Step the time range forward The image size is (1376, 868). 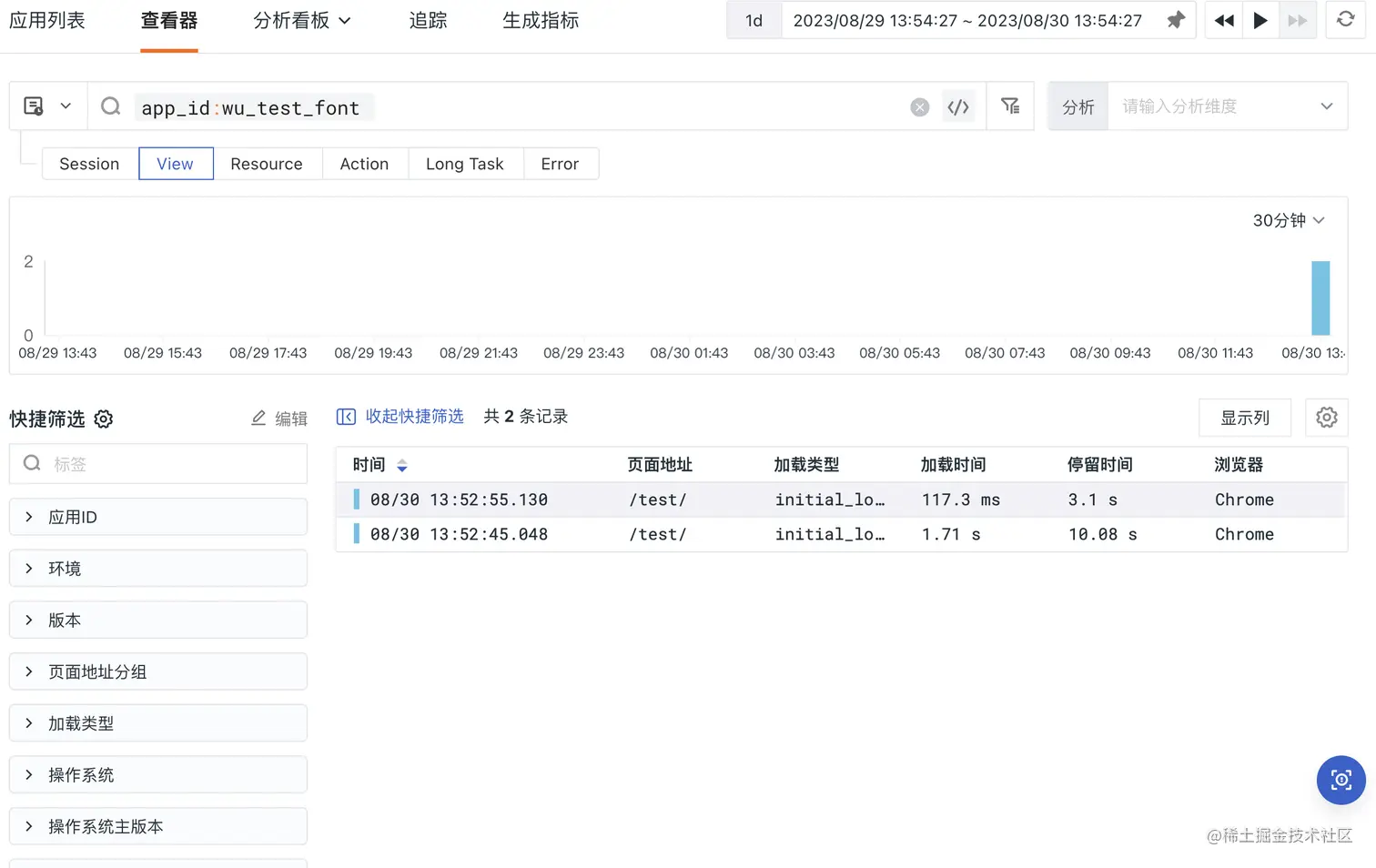click(x=1298, y=20)
